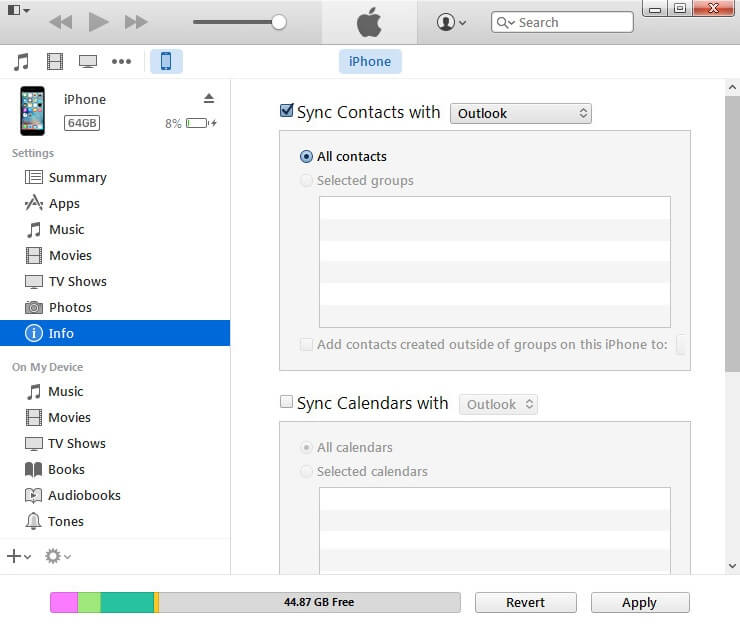Click the Apply button

tap(640, 603)
